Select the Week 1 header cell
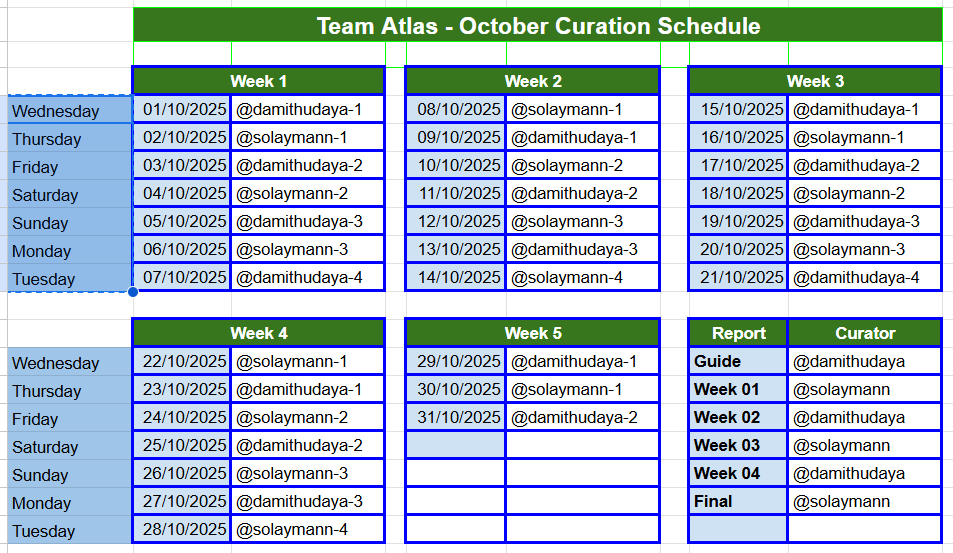The height and width of the screenshot is (553, 953). pyautogui.click(x=258, y=81)
